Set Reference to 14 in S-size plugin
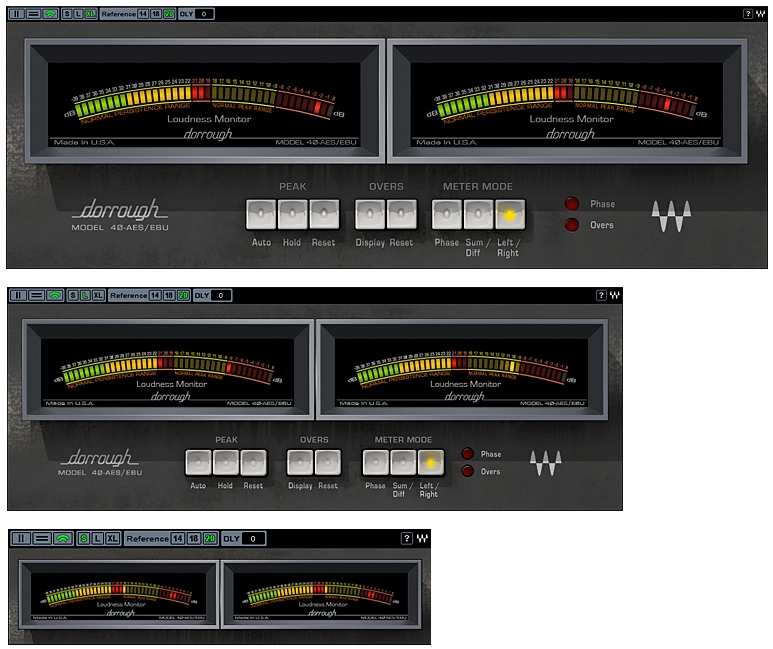The width and height of the screenshot is (773, 649). click(178, 539)
